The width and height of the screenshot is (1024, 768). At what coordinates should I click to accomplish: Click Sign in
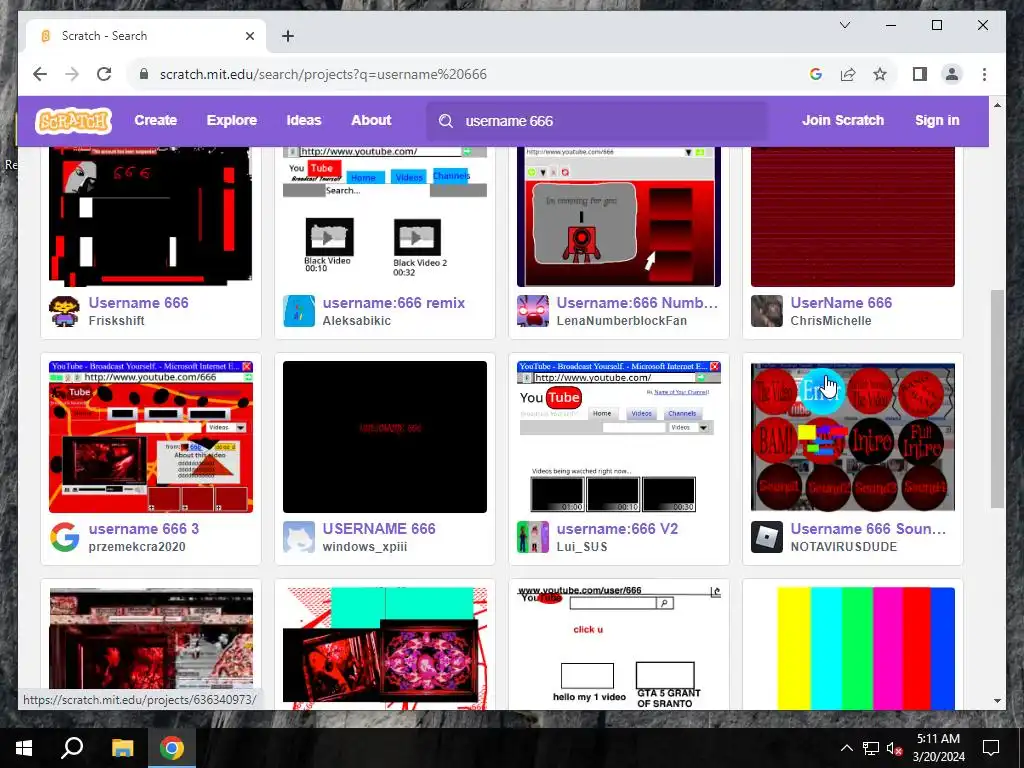[x=937, y=120]
